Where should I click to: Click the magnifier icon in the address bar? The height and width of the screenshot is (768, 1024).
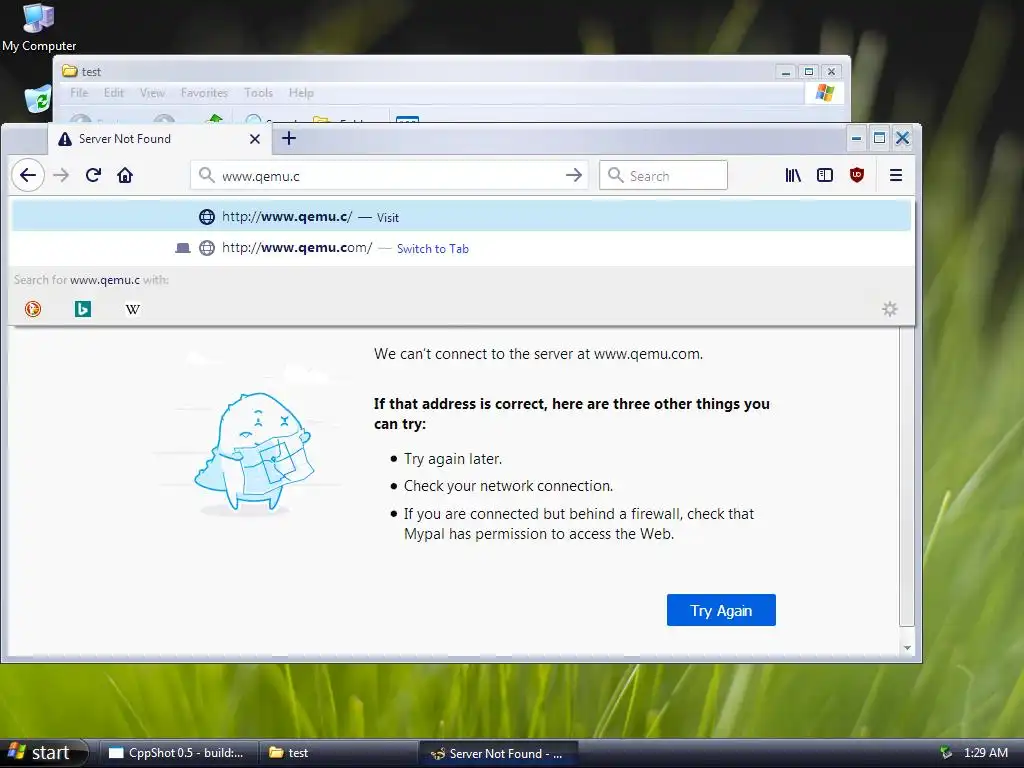pos(206,175)
